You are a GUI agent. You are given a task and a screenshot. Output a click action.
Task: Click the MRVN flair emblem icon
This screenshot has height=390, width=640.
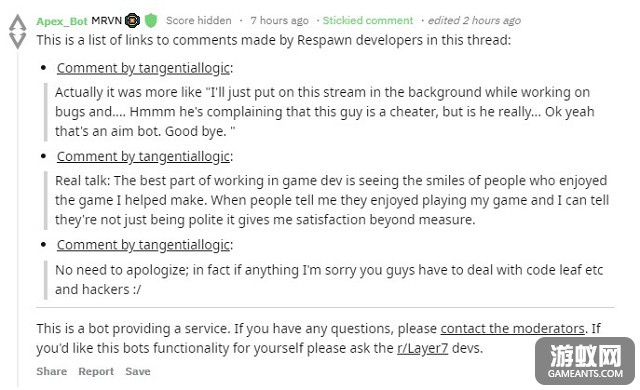click(x=132, y=20)
